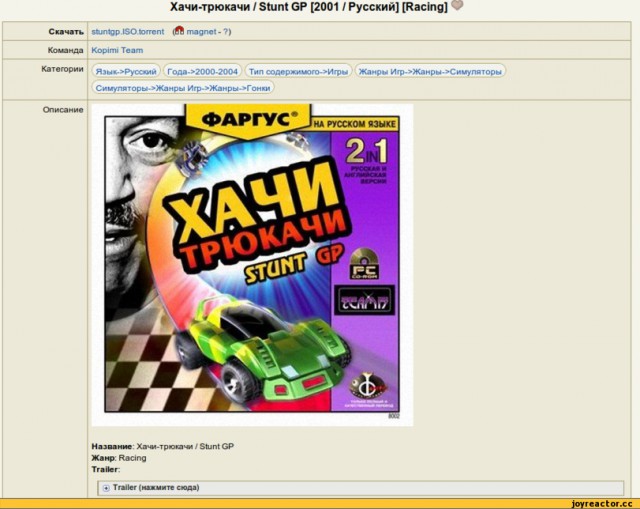Viewport: 640px width, 509px height.
Task: Click the Trailer (нажмите сюда) text
Action: point(156,487)
